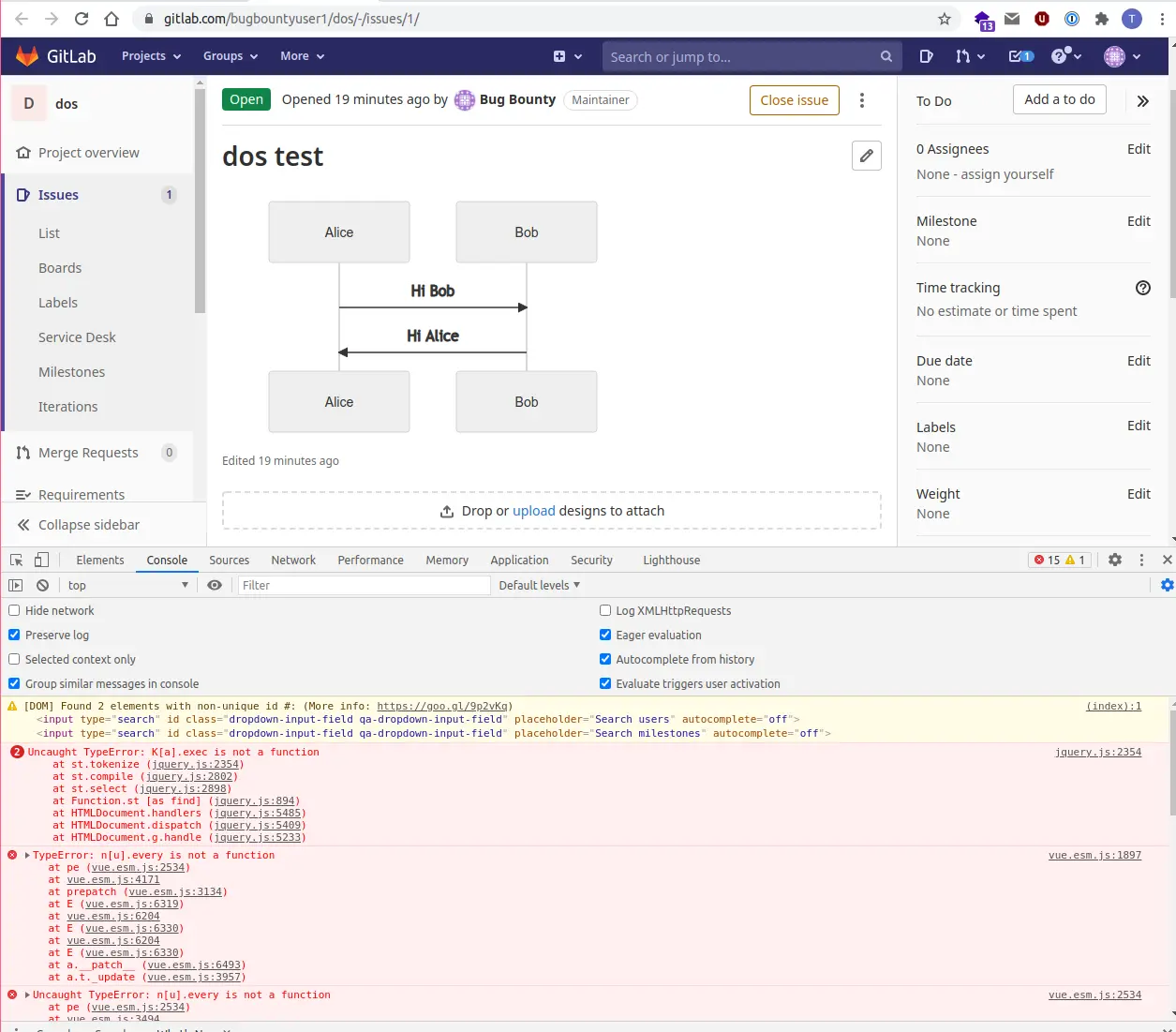Screen dimensions: 1176x1032
Task: Collapse the right sidebar with double chevron
Action: 1142,101
